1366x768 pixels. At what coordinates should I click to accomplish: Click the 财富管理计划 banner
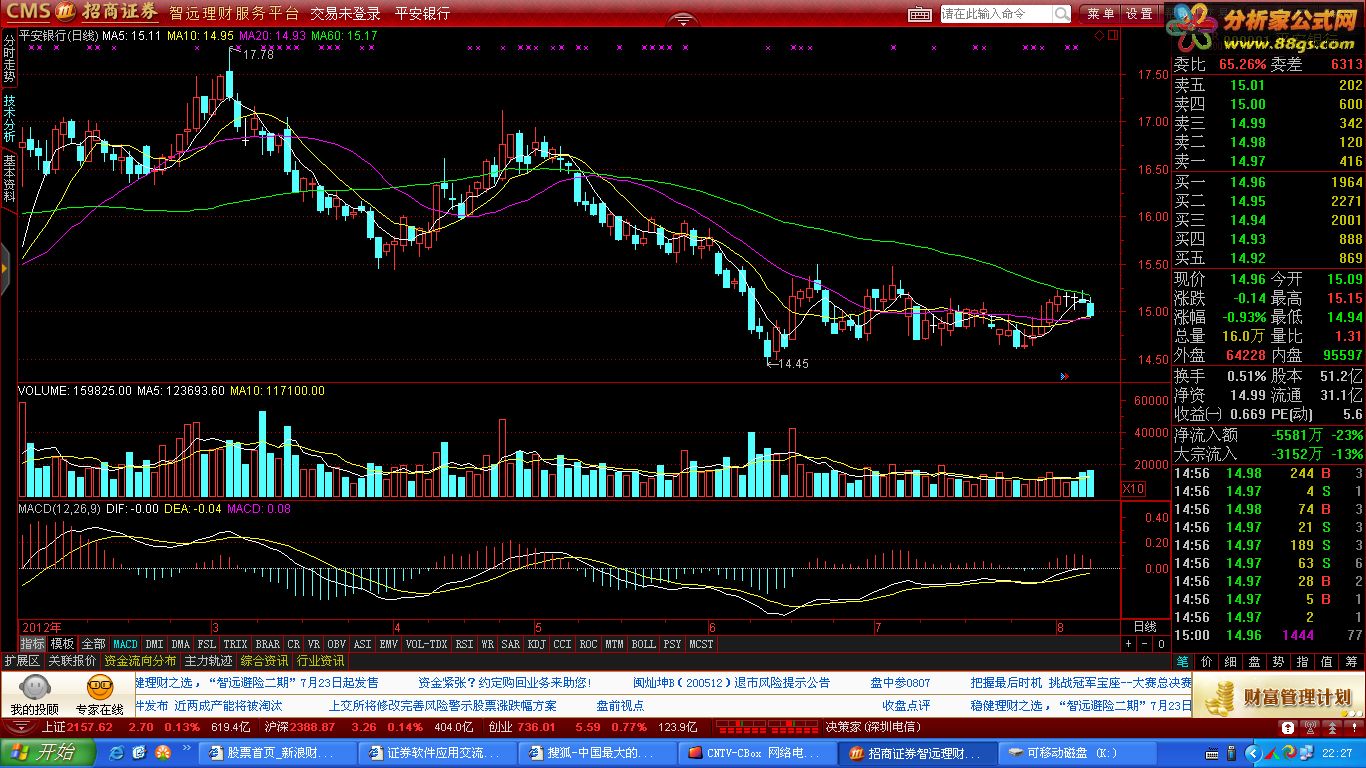[x=1279, y=696]
